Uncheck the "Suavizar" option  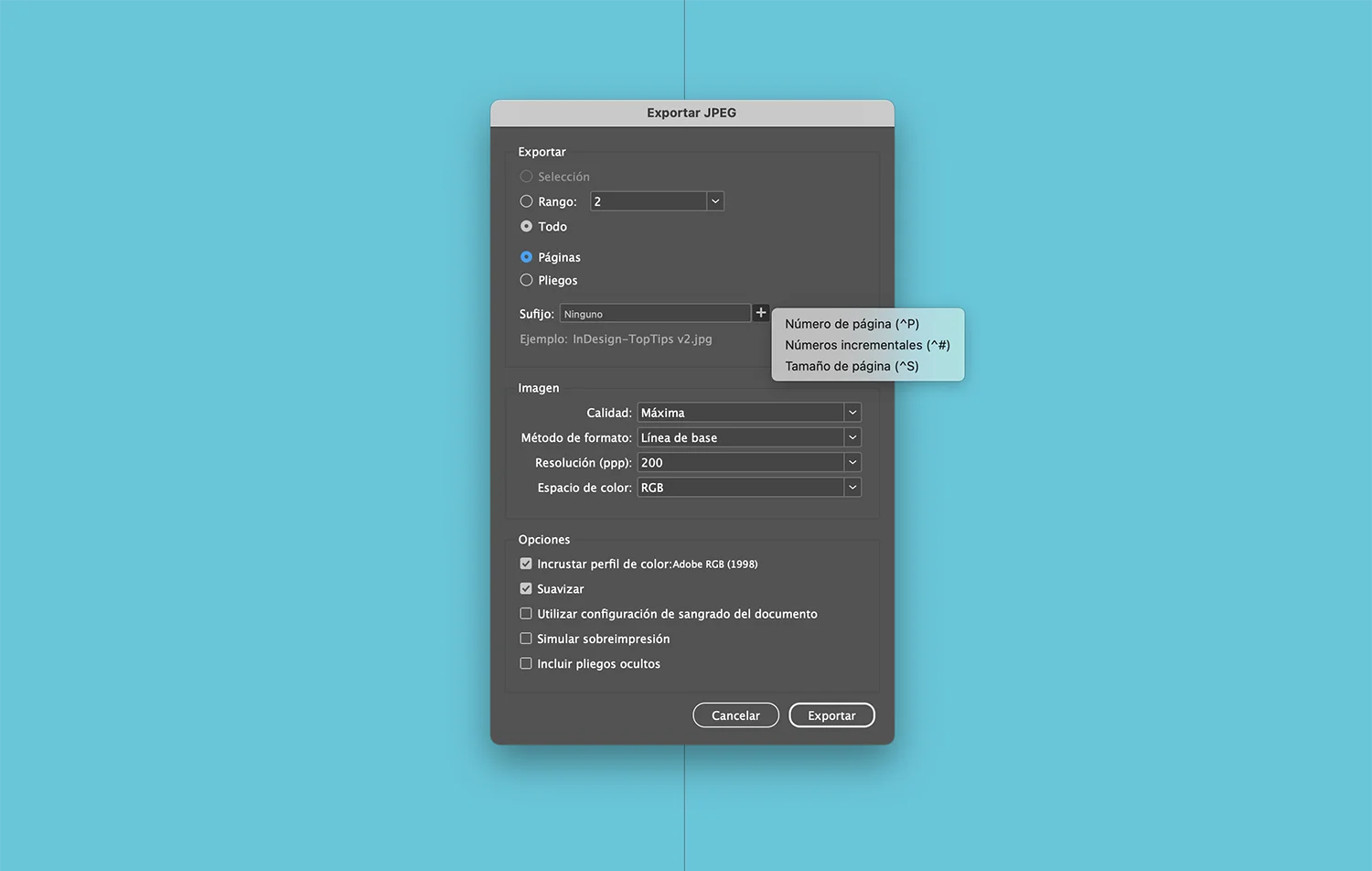[526, 588]
